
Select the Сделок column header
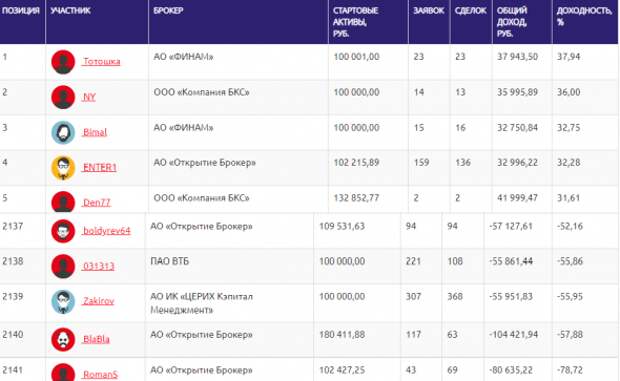(470, 11)
